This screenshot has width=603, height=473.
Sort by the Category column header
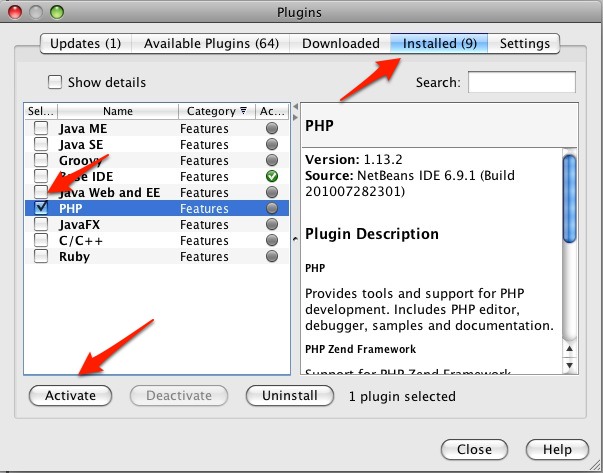[x=217, y=111]
